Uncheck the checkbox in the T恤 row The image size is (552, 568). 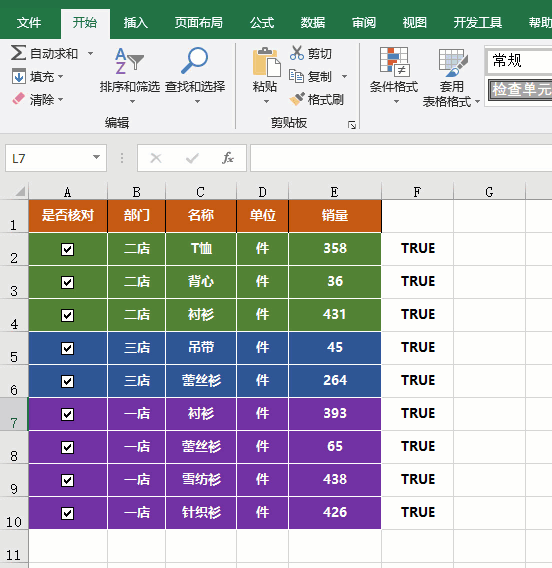[67, 249]
